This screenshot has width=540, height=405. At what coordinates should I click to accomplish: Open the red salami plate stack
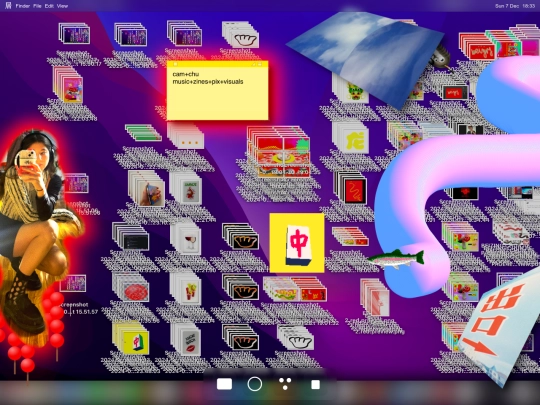tap(131, 288)
